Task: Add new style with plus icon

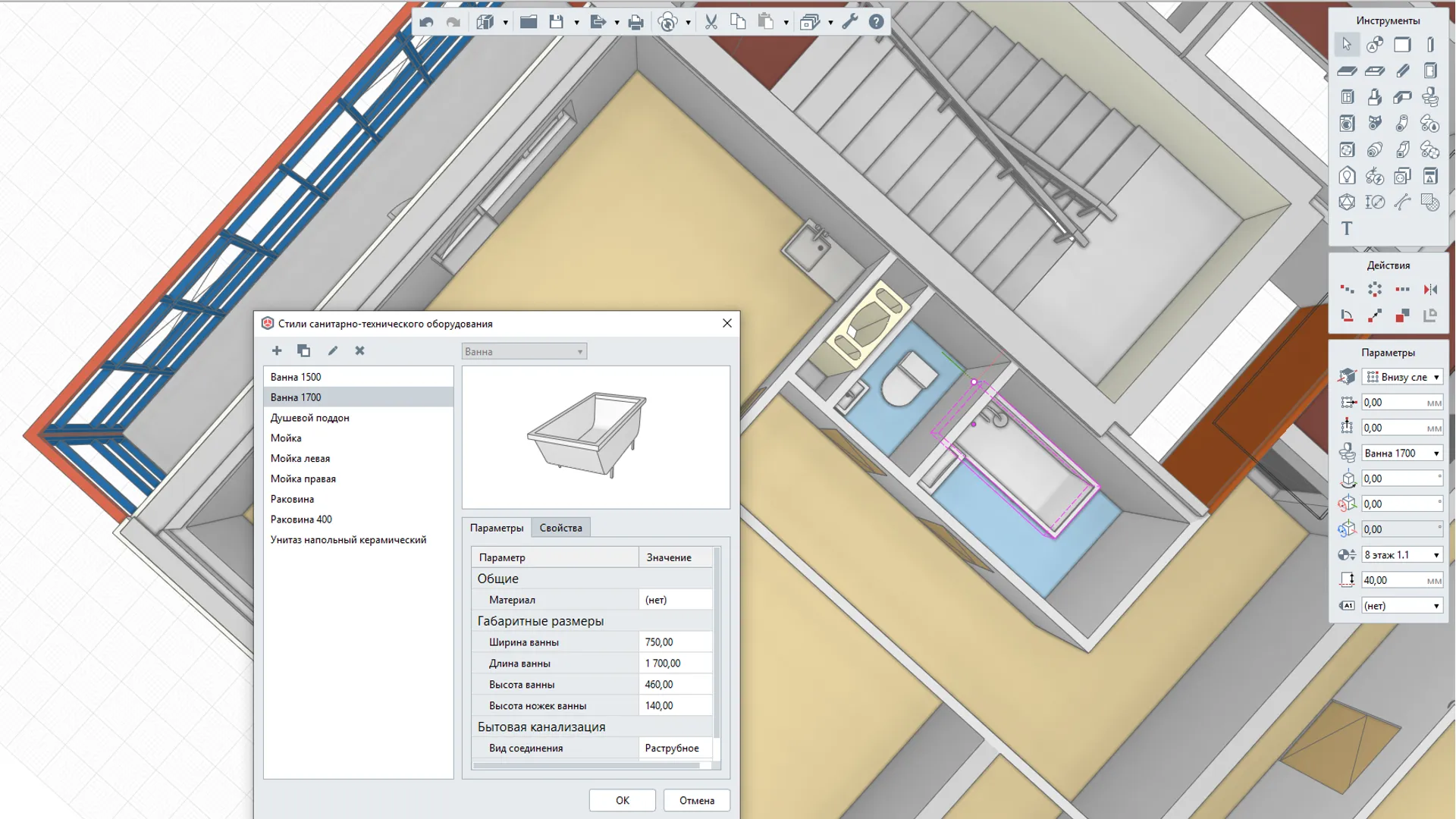Action: pyautogui.click(x=277, y=350)
